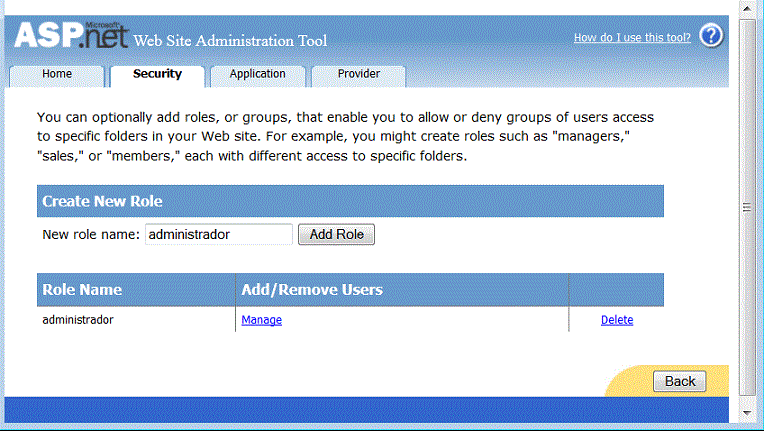Click the scrollbar up arrow

tap(747, 8)
